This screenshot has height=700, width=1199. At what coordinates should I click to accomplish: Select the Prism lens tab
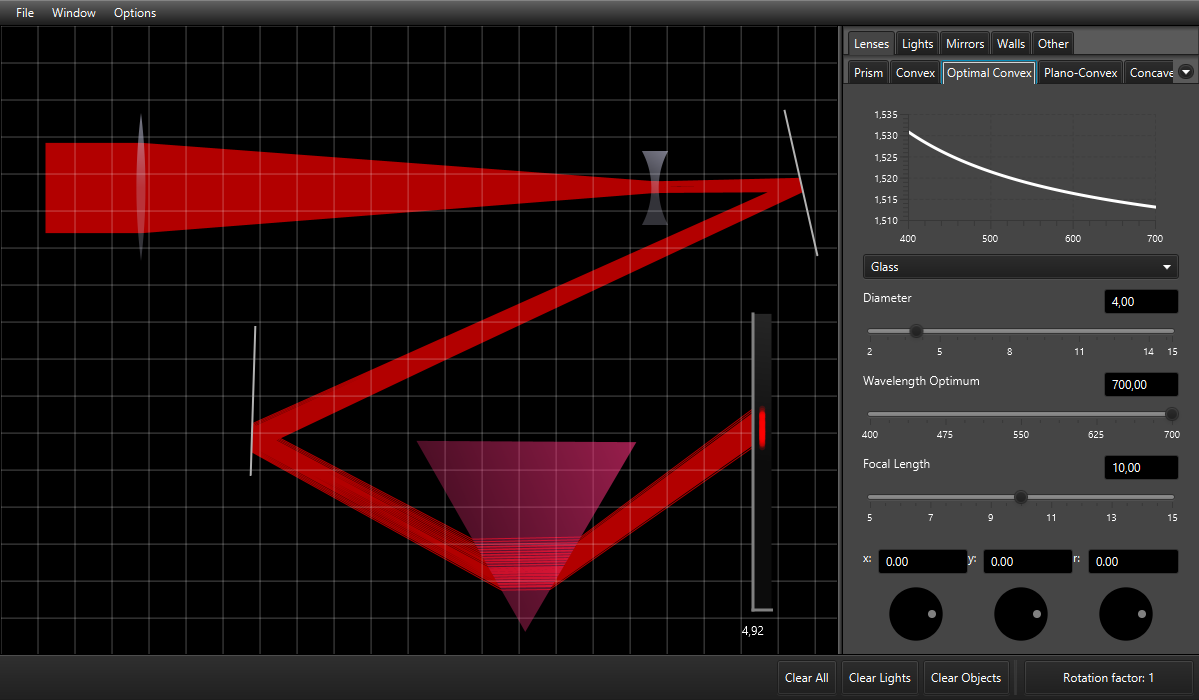[x=868, y=73]
